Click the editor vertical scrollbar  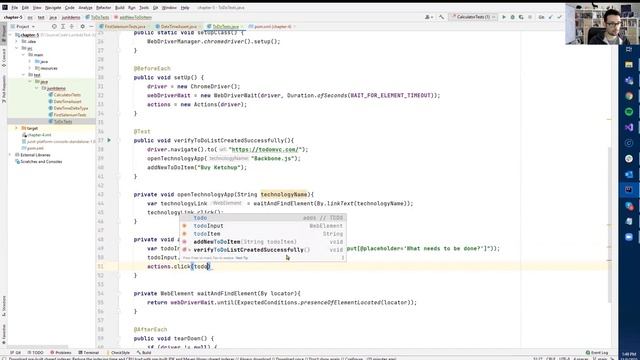(x=610, y=224)
